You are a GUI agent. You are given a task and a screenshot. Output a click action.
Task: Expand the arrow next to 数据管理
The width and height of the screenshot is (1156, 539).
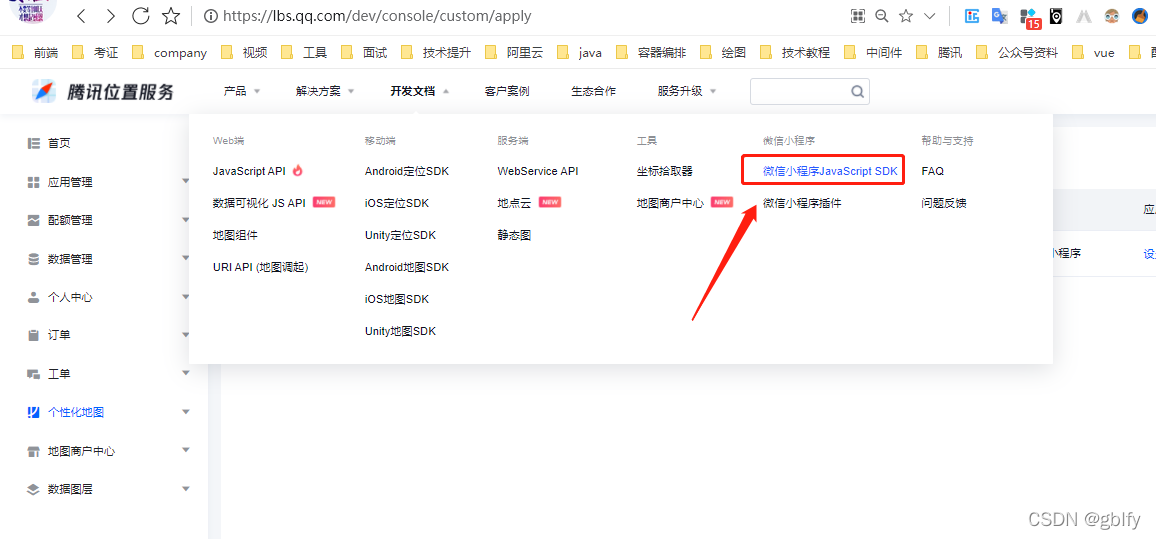point(186,257)
